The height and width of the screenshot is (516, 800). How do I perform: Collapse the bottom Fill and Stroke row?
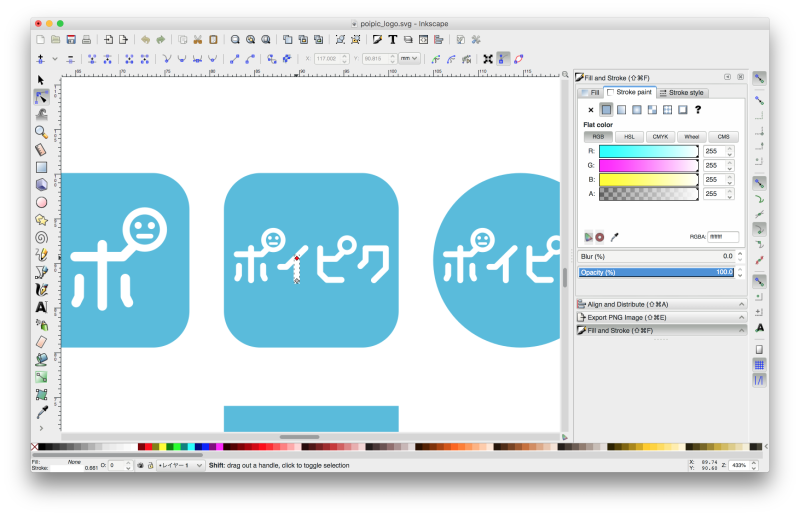point(661,331)
